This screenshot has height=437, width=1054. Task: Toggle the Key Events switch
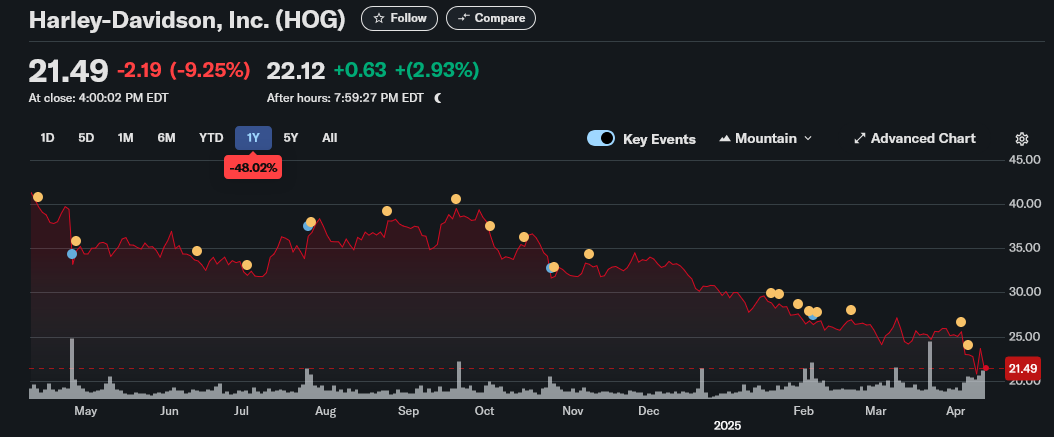coord(601,138)
